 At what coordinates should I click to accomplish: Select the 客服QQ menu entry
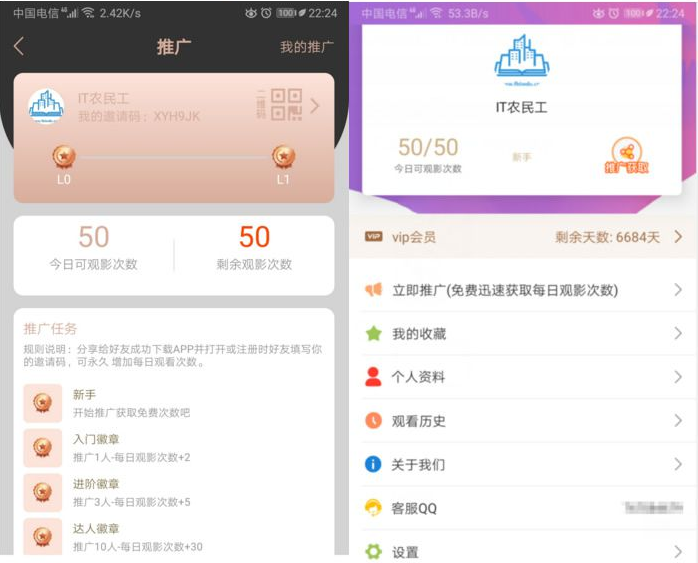pyautogui.click(x=523, y=508)
